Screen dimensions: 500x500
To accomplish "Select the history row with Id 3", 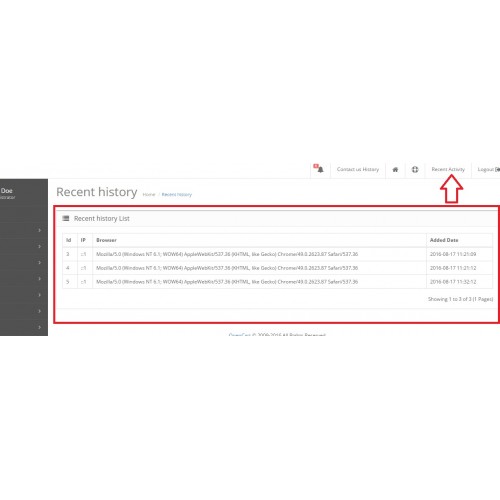I will (x=277, y=254).
